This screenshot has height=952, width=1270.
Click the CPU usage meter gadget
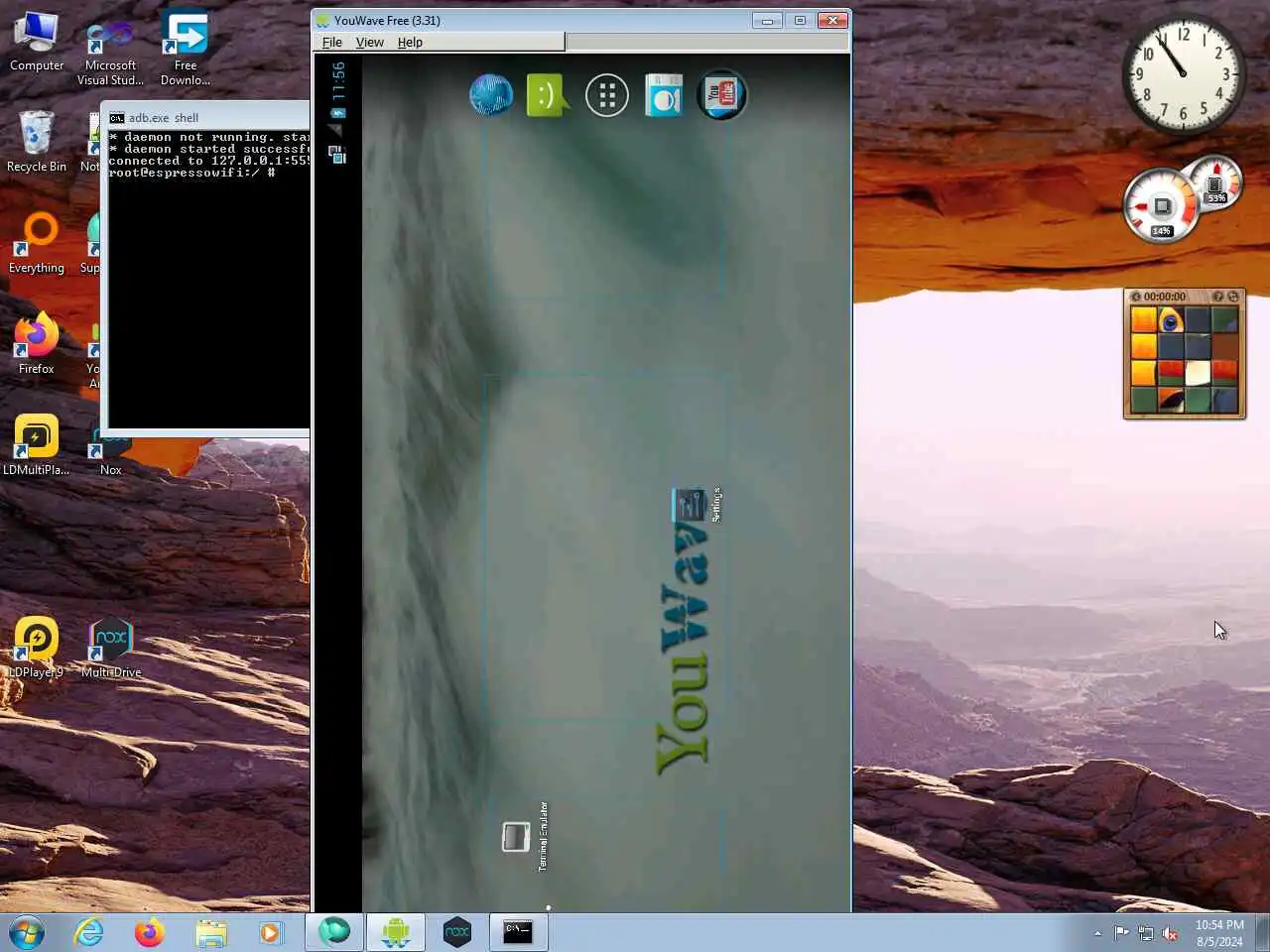click(1161, 207)
